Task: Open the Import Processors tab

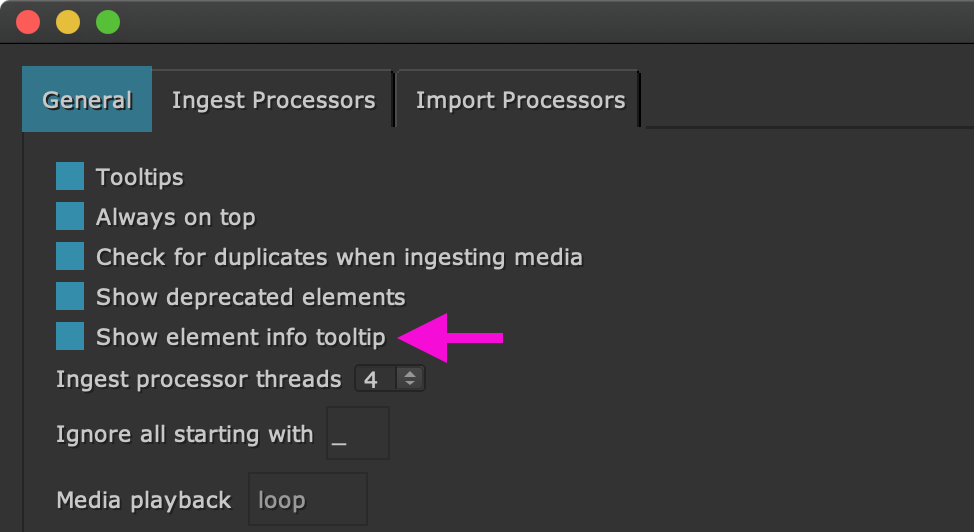Action: pyautogui.click(x=520, y=100)
